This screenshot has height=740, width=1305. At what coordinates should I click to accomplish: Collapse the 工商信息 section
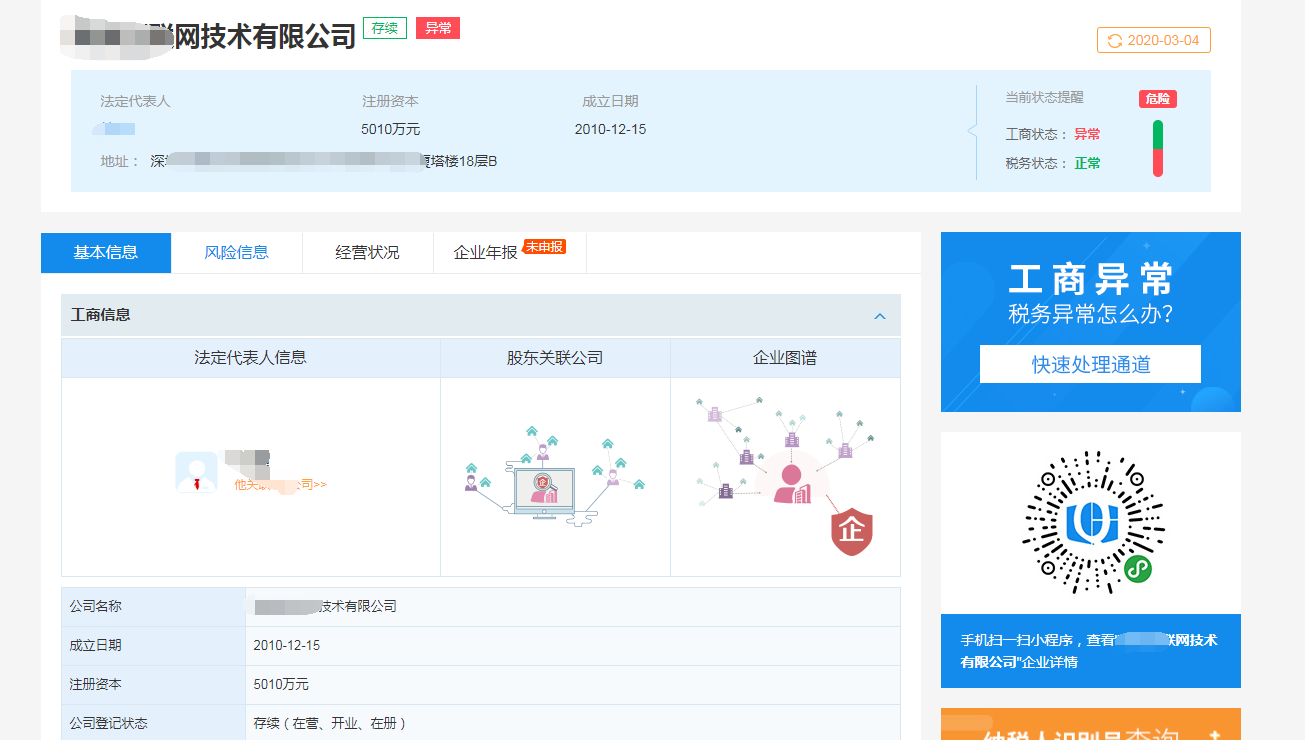click(x=880, y=316)
